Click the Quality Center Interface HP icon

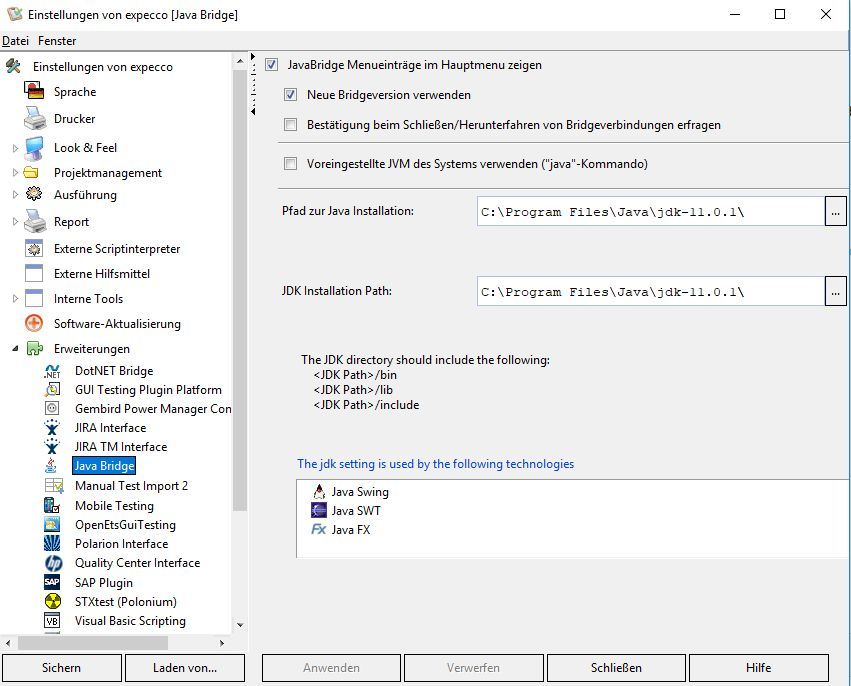[53, 563]
